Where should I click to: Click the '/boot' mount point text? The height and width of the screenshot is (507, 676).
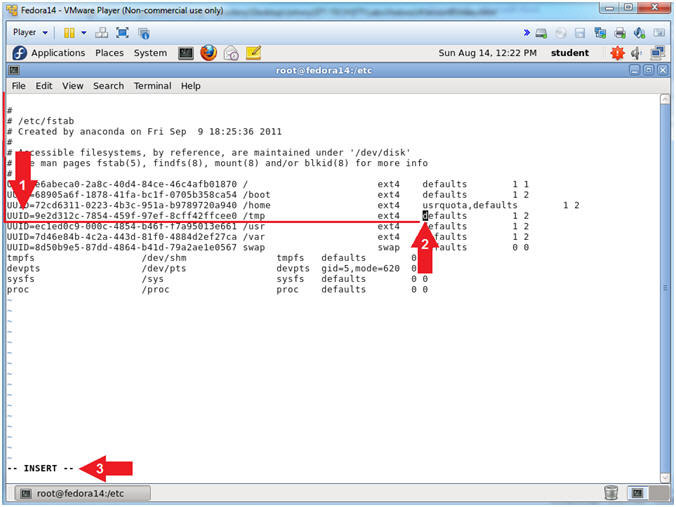[257, 195]
